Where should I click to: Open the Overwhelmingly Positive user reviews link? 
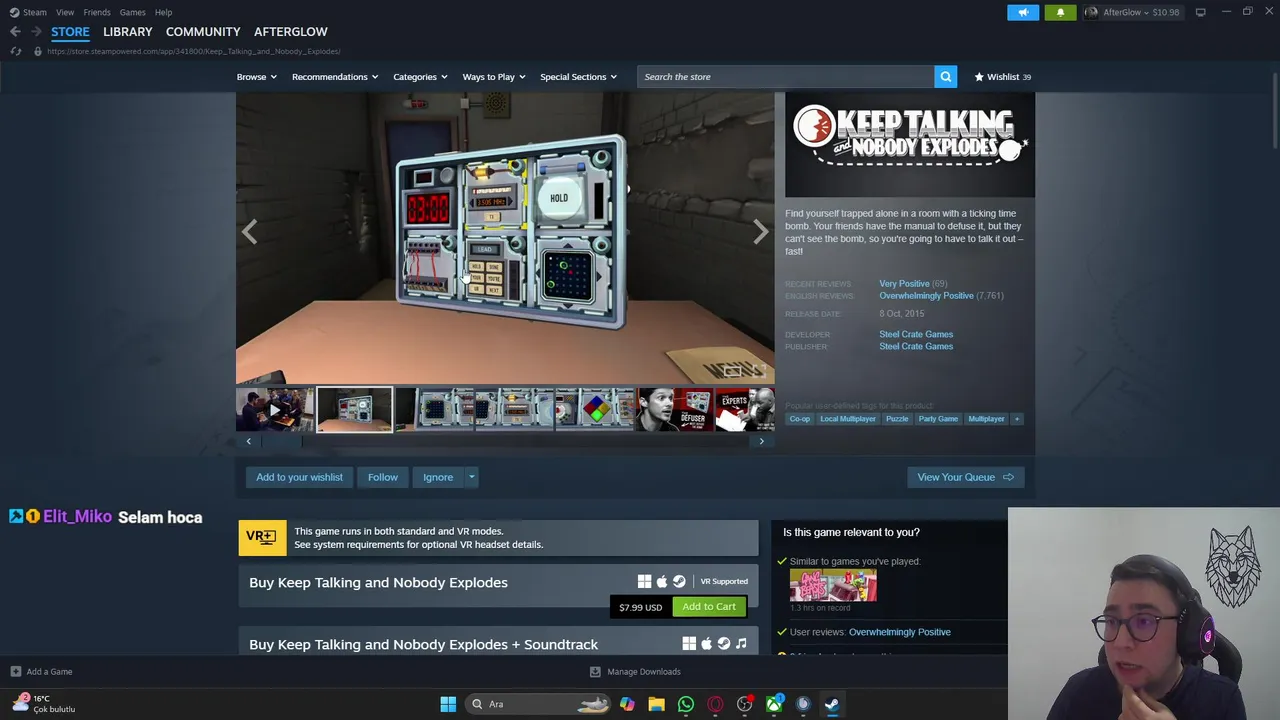899,632
